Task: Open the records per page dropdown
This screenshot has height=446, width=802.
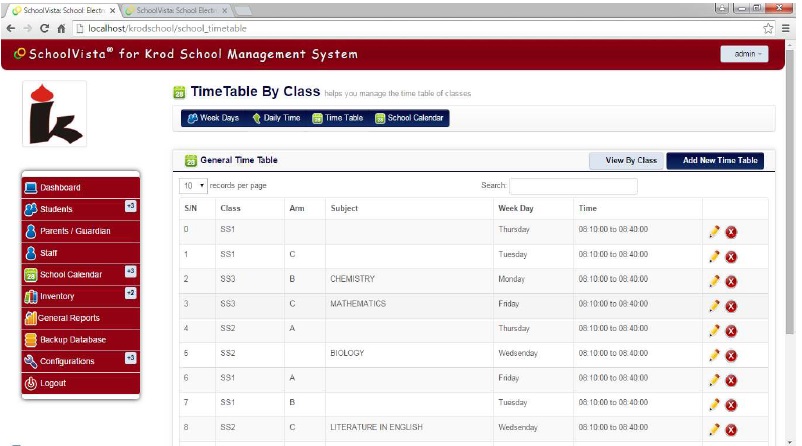Action: point(193,186)
